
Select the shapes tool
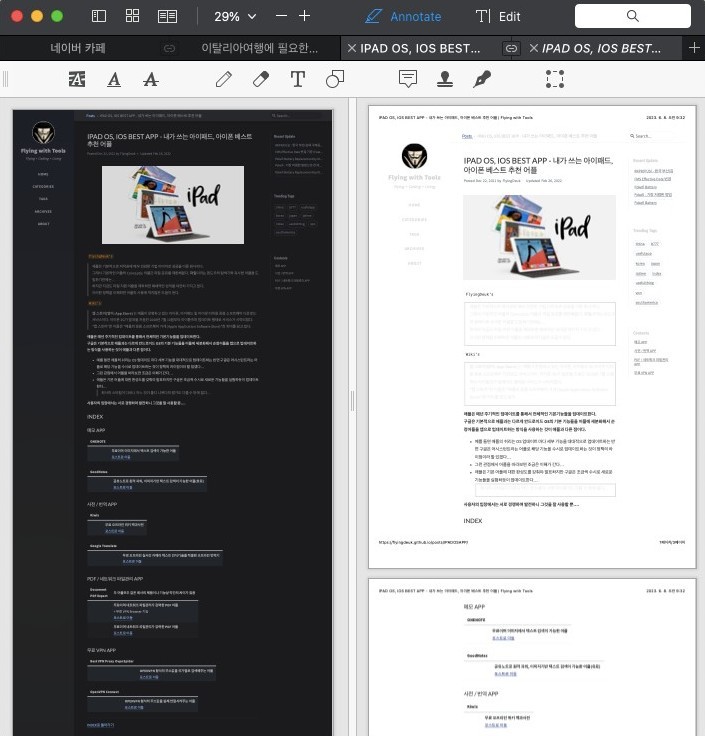[335, 79]
